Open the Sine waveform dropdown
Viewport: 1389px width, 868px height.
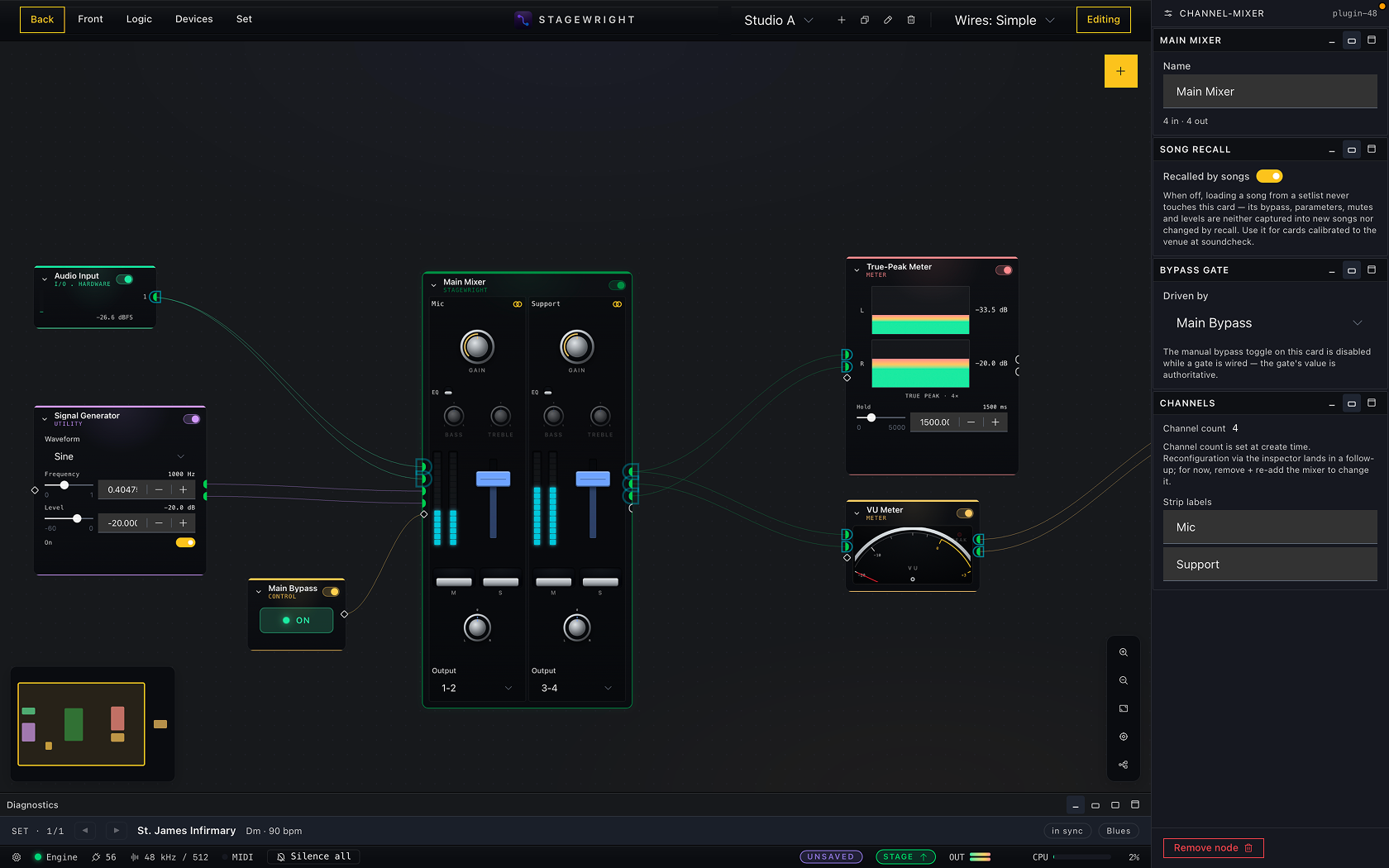[120, 456]
